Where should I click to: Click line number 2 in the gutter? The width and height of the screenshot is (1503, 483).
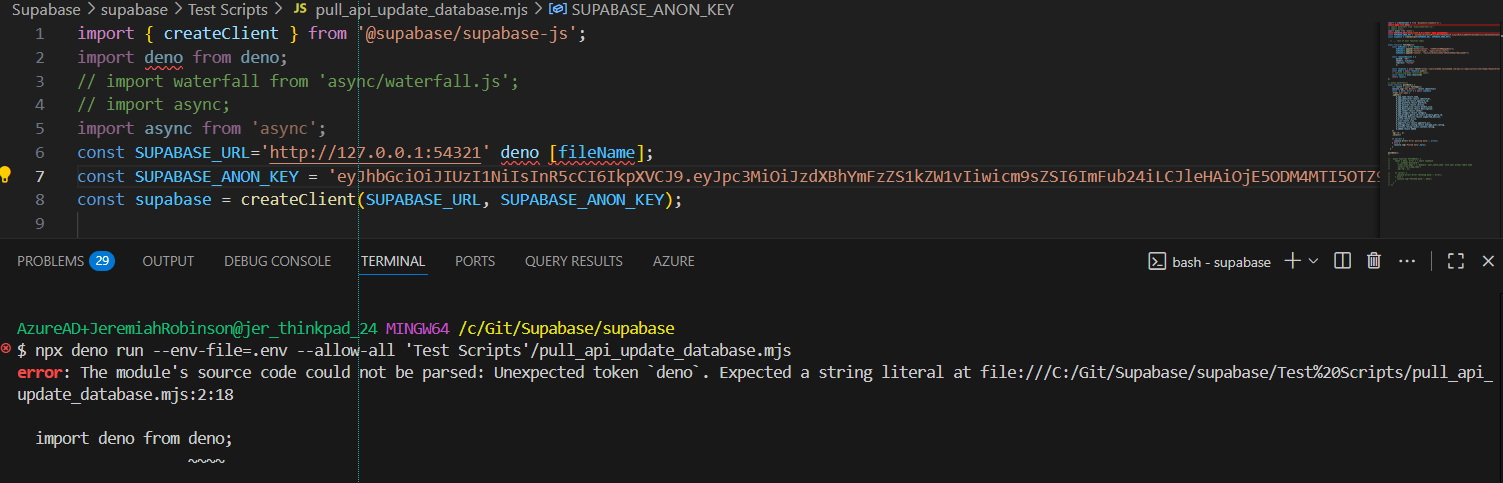[39, 57]
